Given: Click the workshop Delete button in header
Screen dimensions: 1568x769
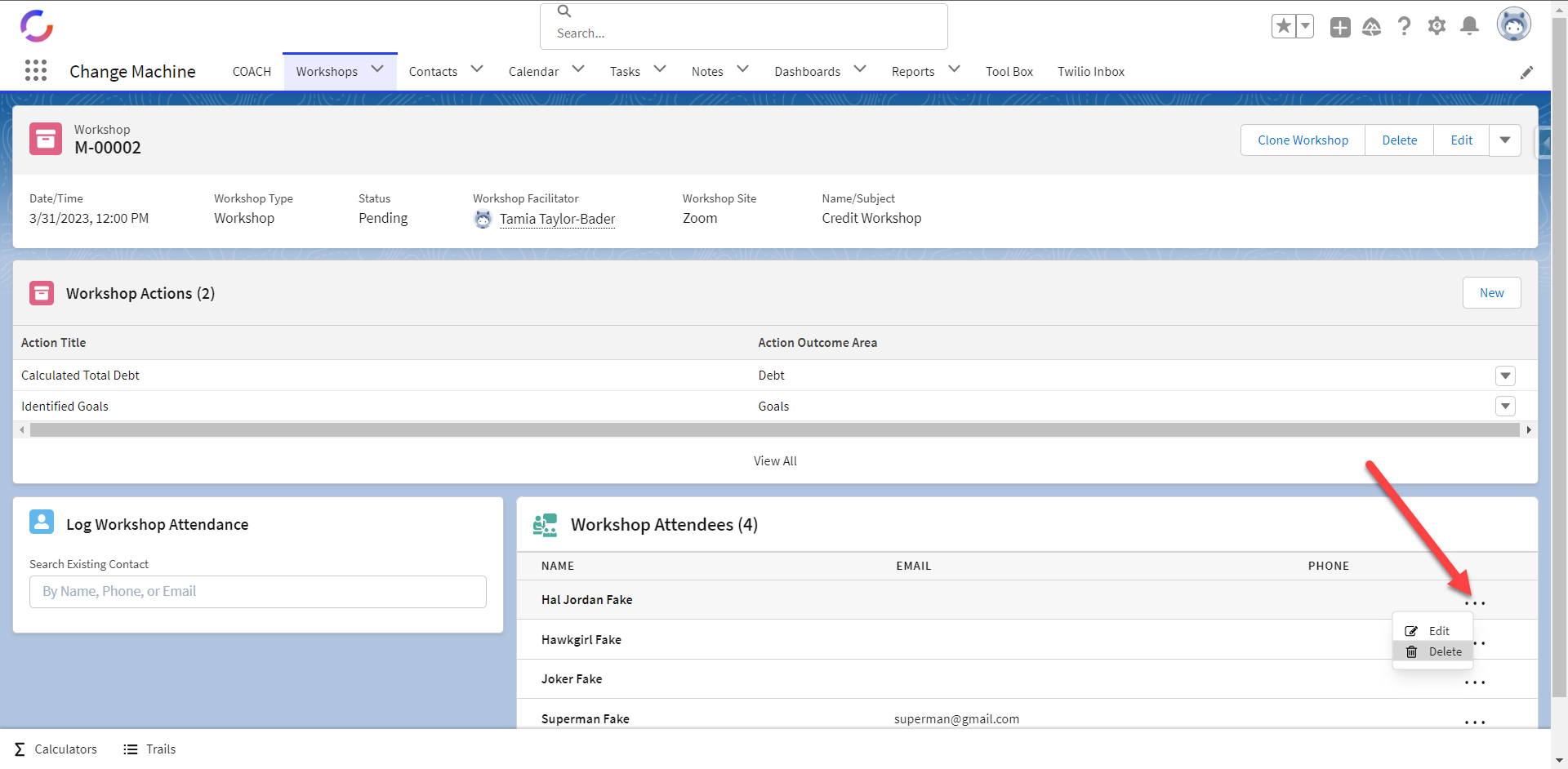Looking at the screenshot, I should [1399, 140].
